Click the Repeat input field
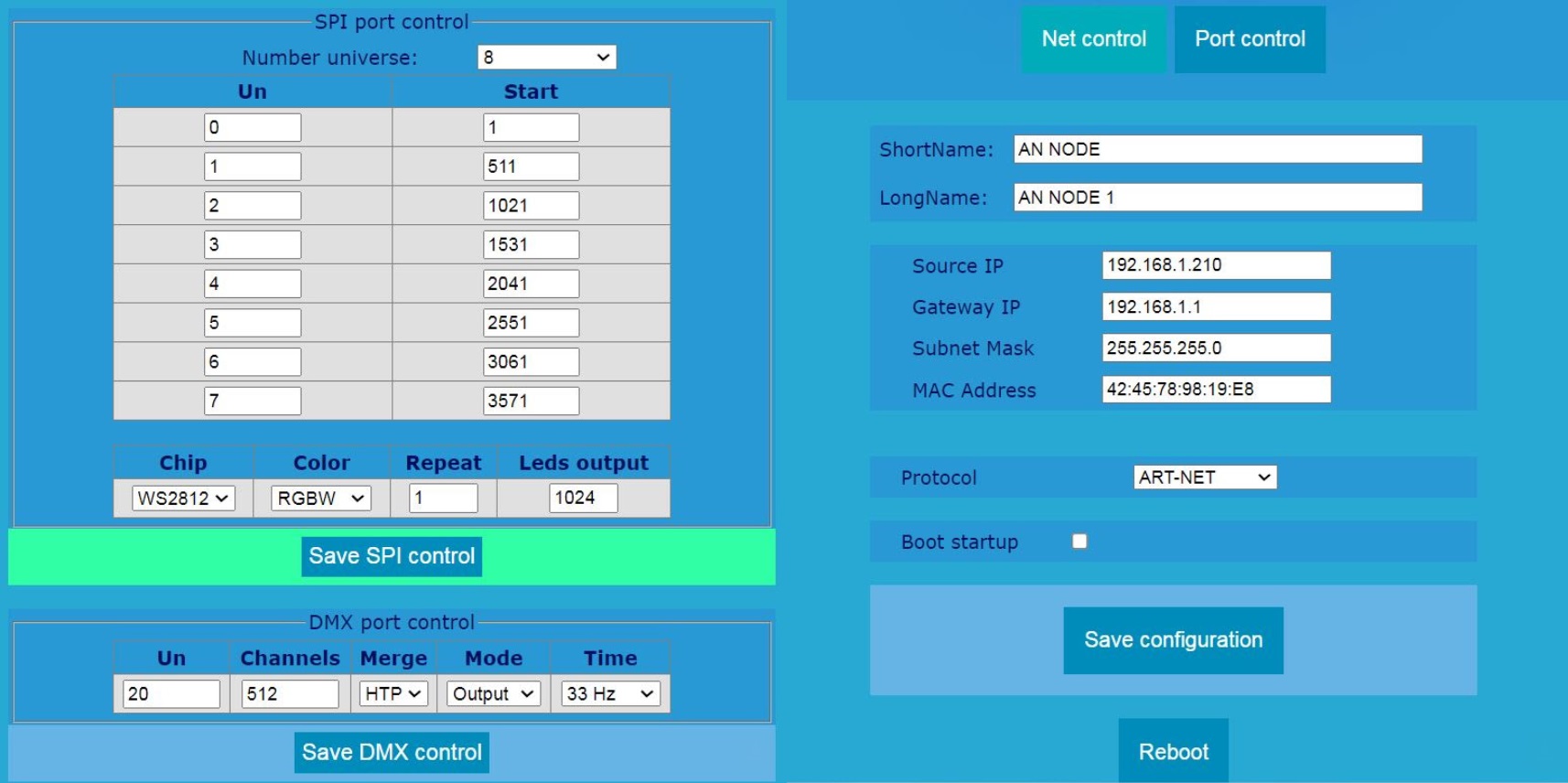This screenshot has width=1568, height=783. (444, 498)
